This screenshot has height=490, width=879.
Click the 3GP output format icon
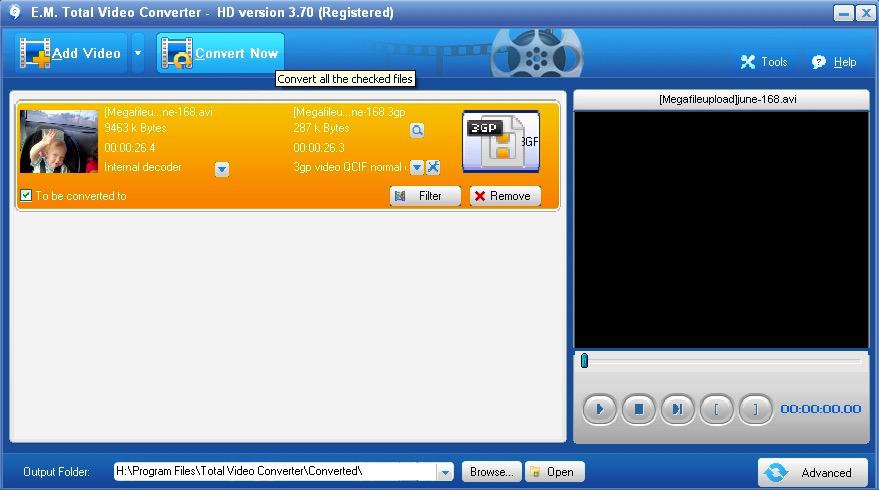point(501,141)
